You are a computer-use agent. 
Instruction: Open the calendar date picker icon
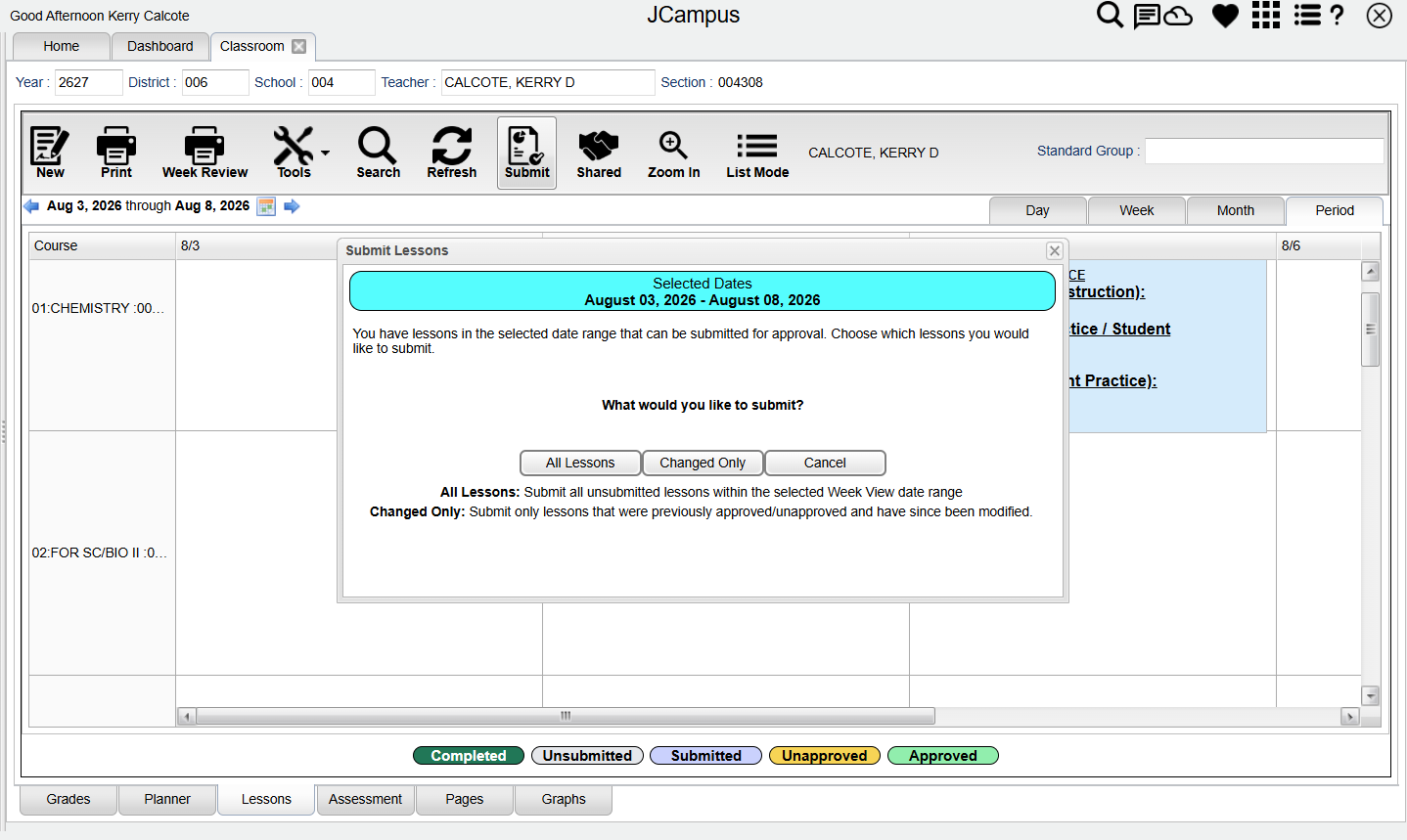click(x=266, y=206)
